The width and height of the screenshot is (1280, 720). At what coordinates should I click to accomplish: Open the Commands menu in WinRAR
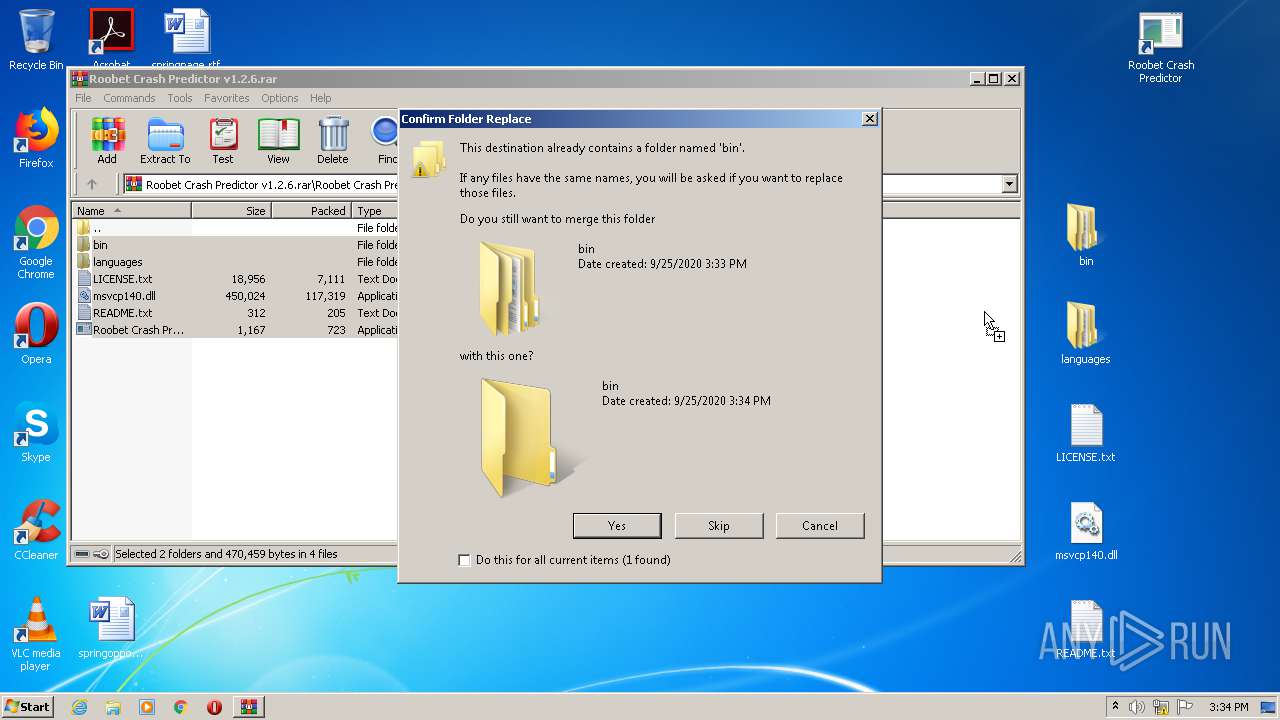(x=129, y=98)
